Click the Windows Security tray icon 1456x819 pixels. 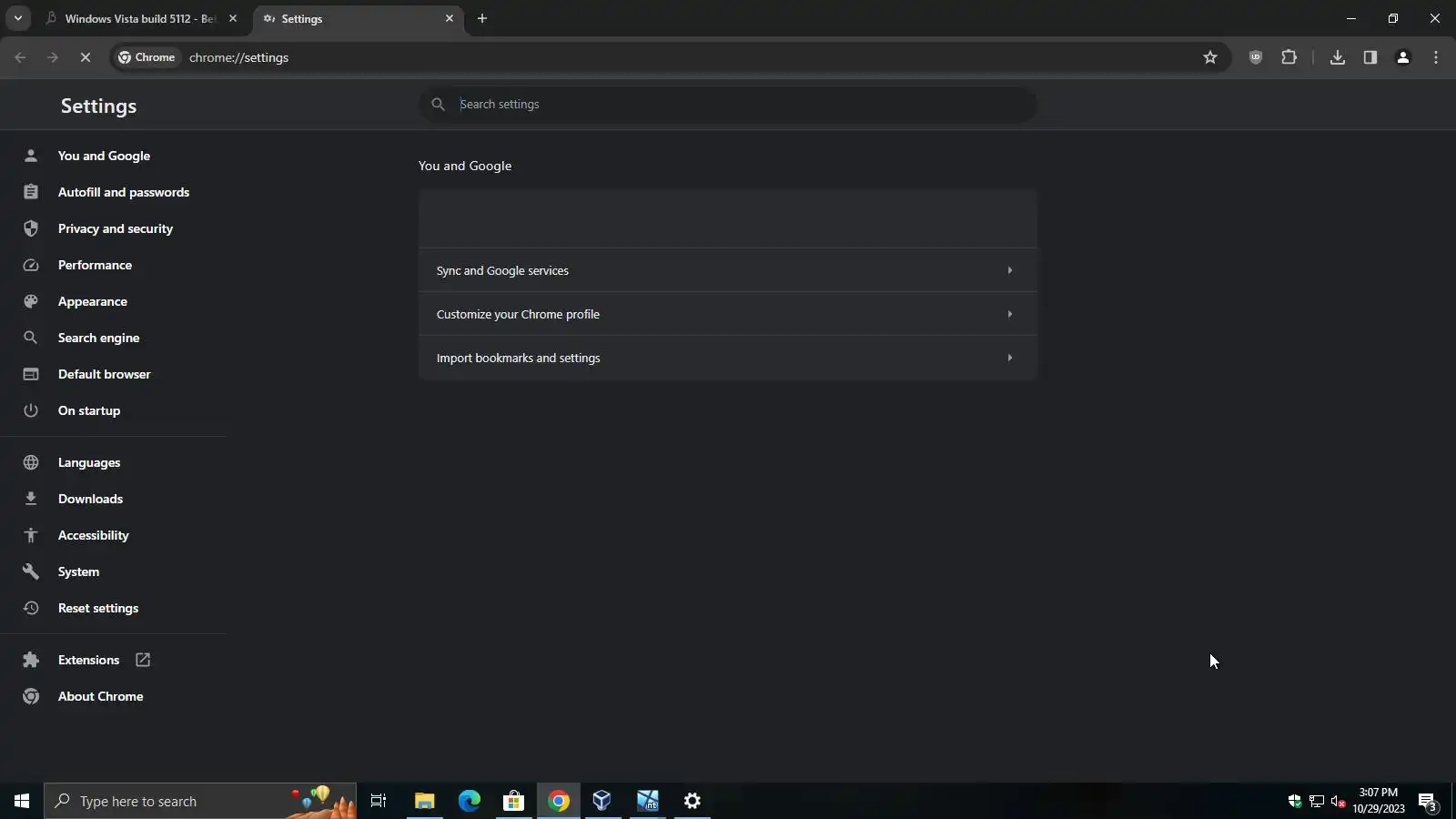tap(1295, 802)
